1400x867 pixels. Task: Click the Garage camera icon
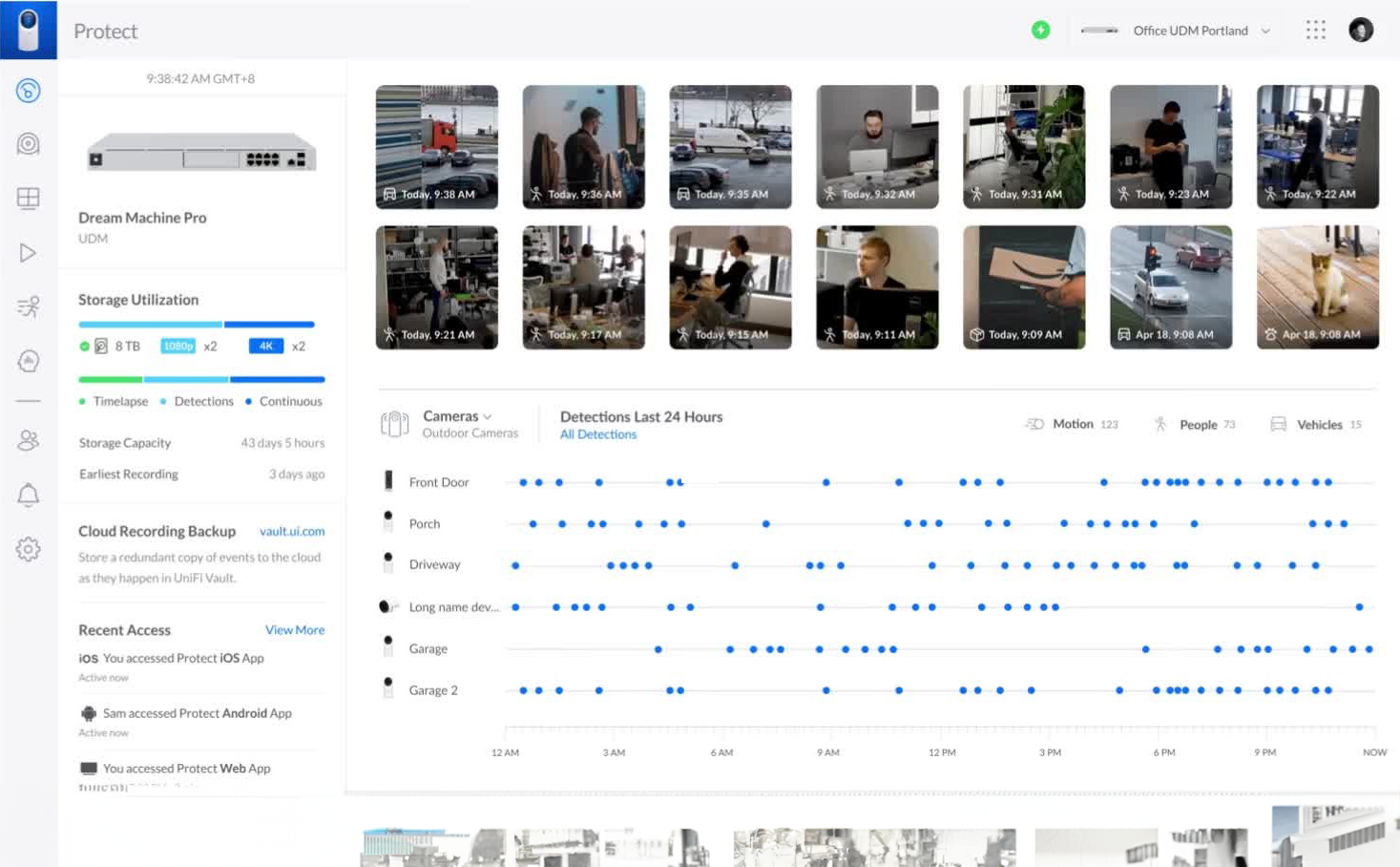388,647
